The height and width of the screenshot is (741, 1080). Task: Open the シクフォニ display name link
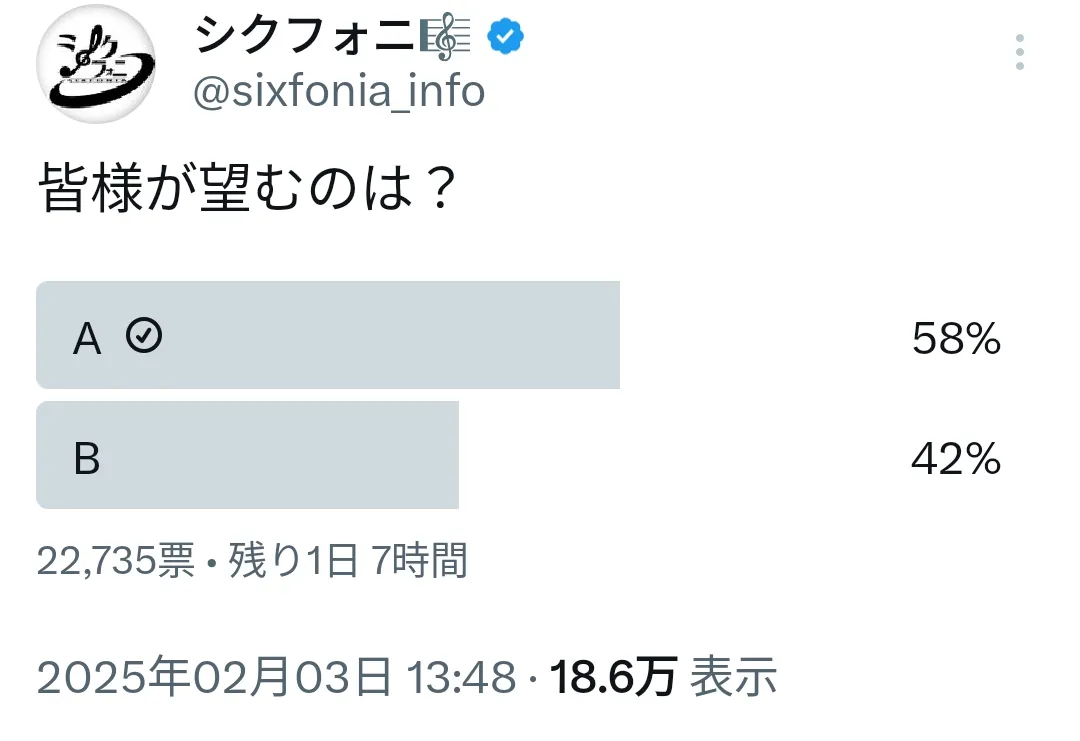point(303,38)
